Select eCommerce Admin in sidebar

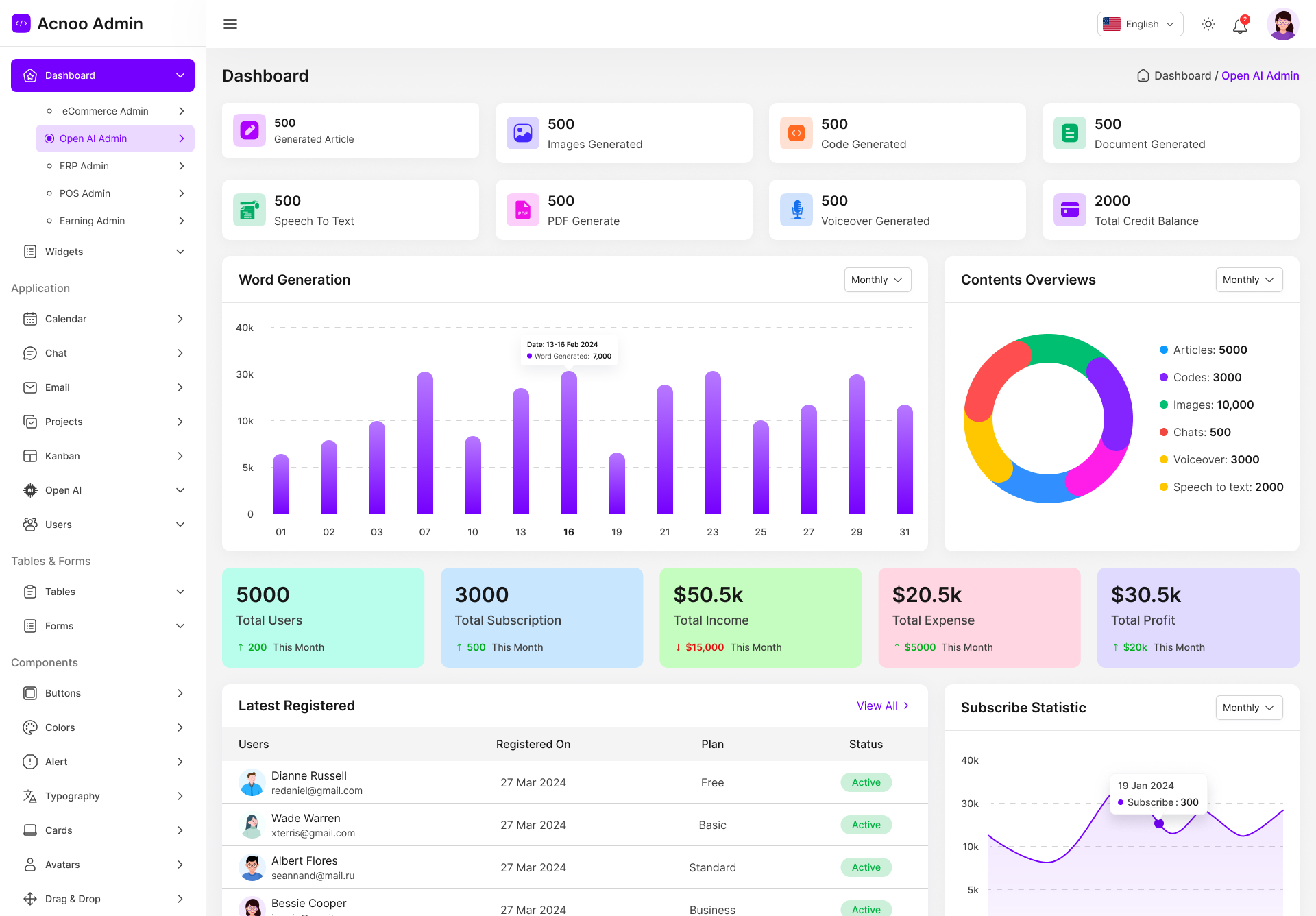pos(105,111)
